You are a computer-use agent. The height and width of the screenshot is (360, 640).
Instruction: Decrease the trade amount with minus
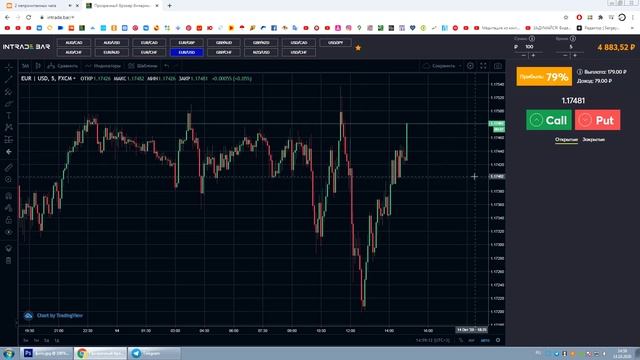click(524, 56)
